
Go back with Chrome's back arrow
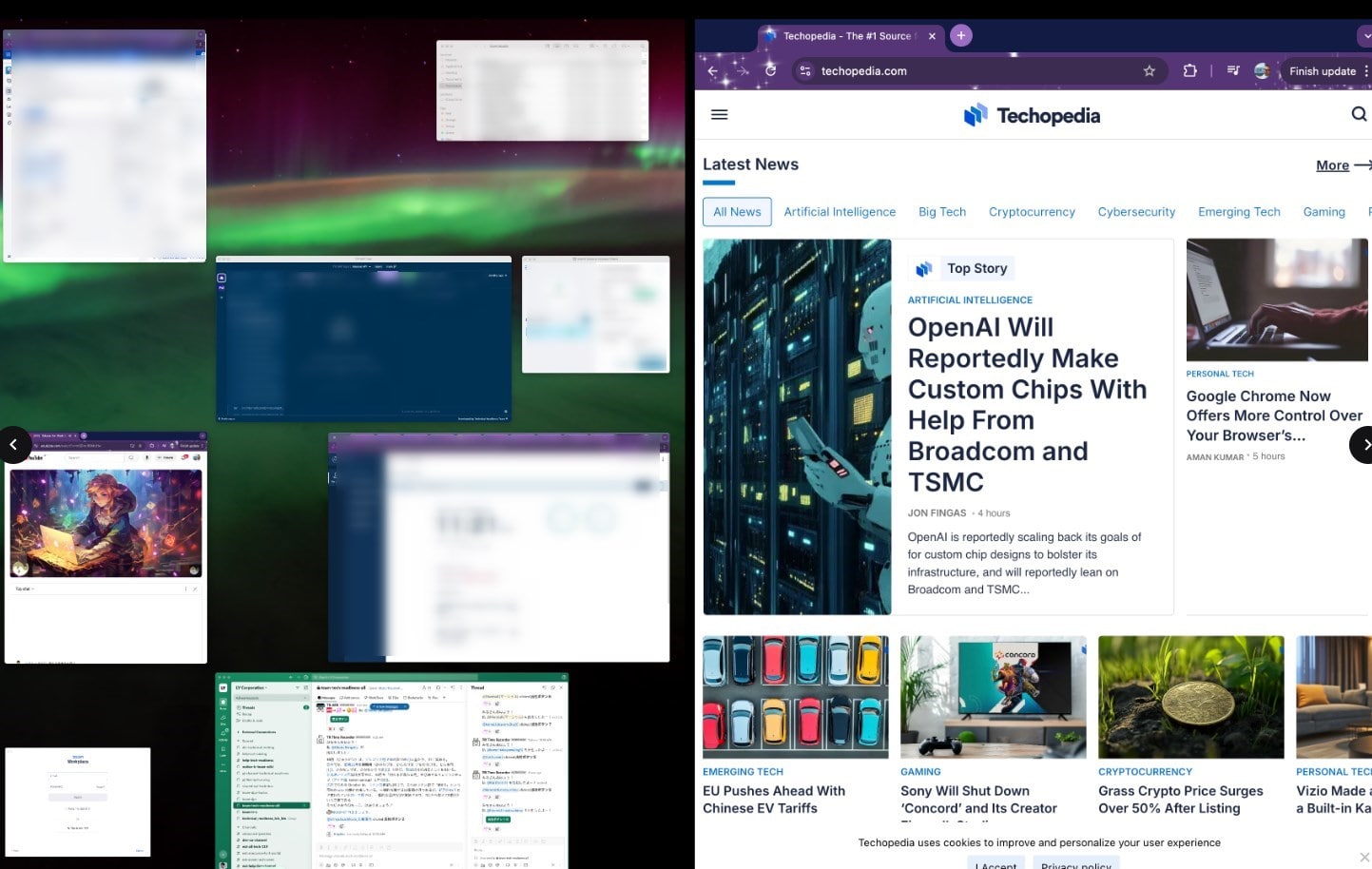(x=713, y=71)
